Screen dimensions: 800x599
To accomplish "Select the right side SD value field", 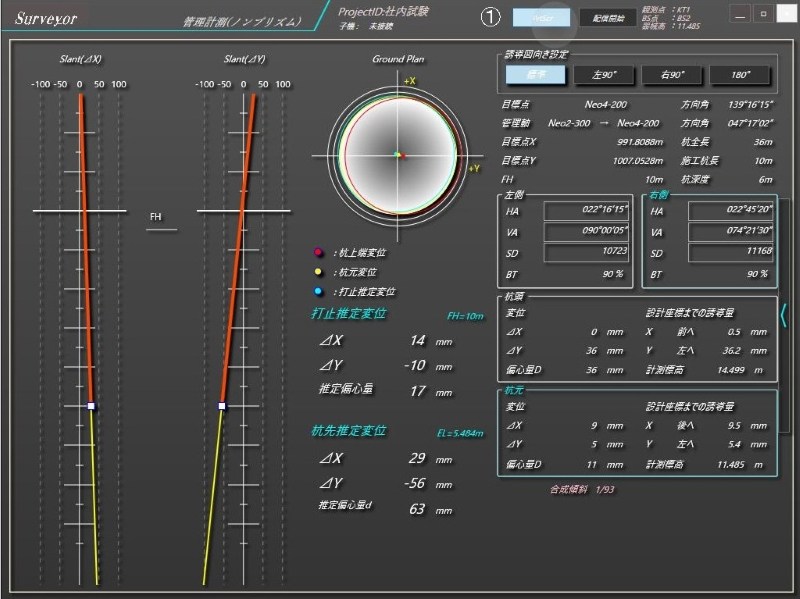I will pyautogui.click(x=730, y=252).
